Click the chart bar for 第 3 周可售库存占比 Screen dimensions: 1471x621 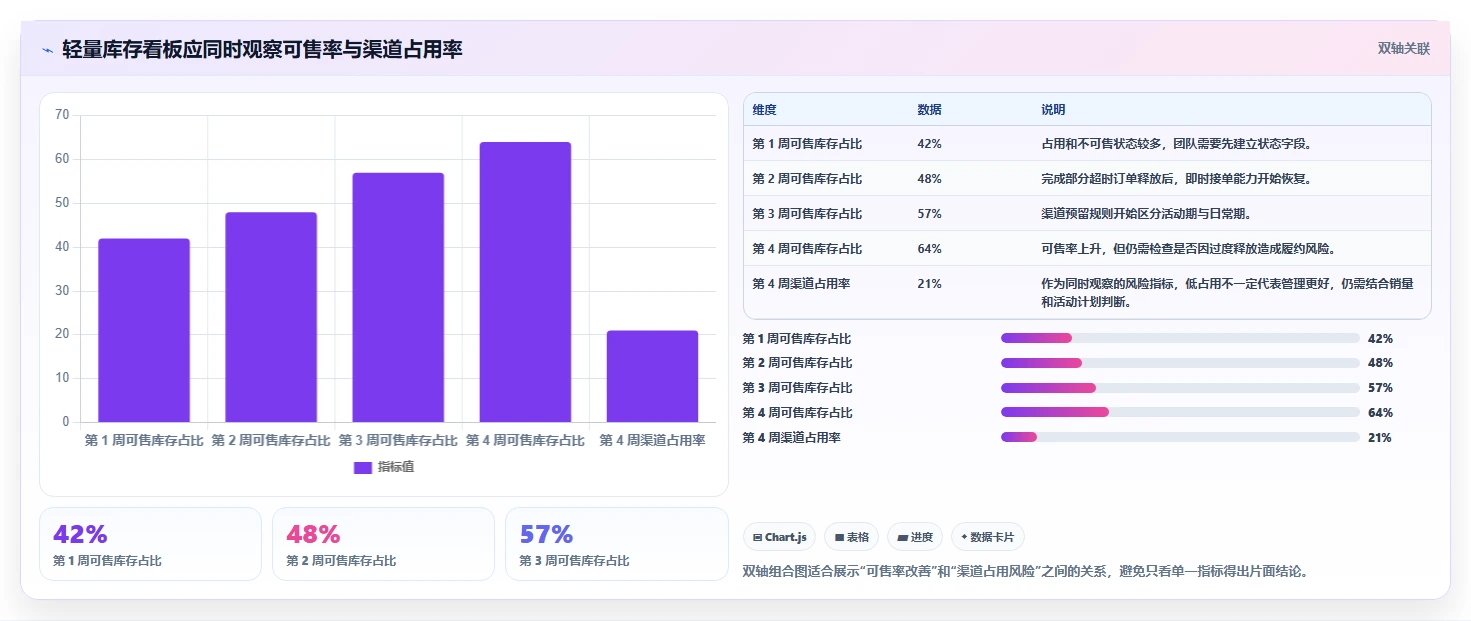(398, 297)
